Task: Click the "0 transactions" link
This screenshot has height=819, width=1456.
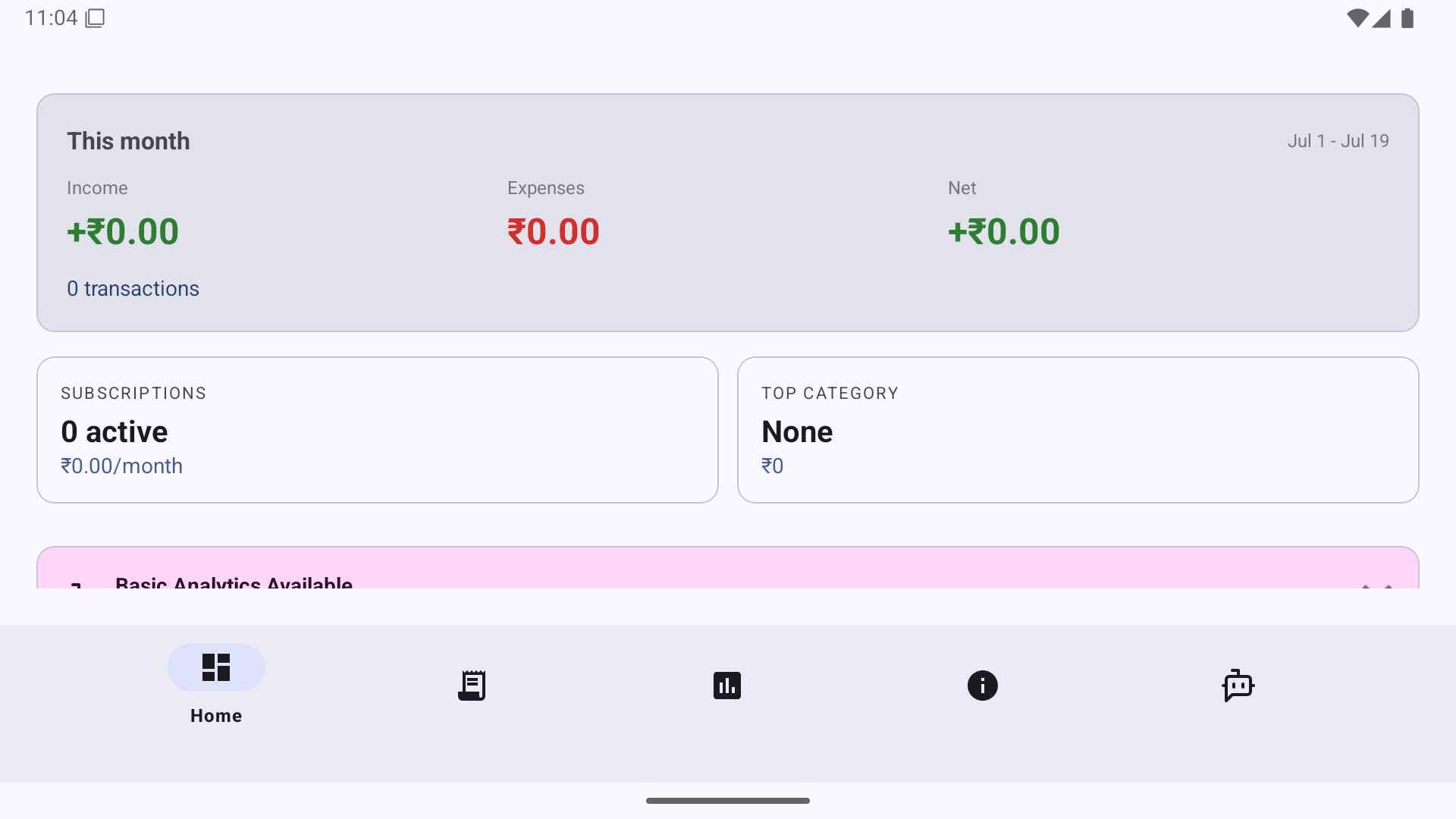Action: tap(133, 289)
